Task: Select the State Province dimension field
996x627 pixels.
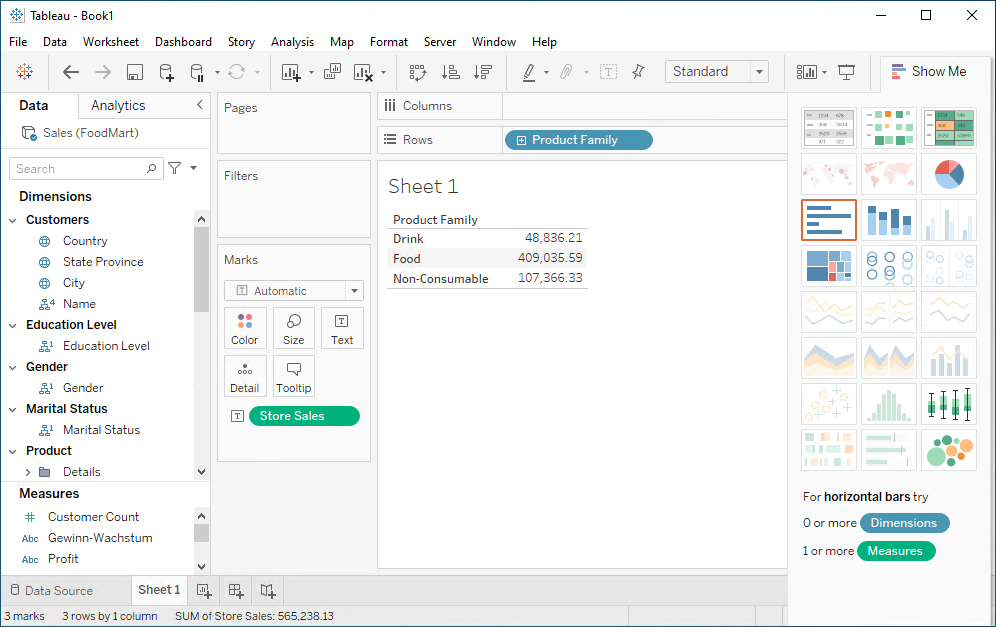Action: pos(103,262)
